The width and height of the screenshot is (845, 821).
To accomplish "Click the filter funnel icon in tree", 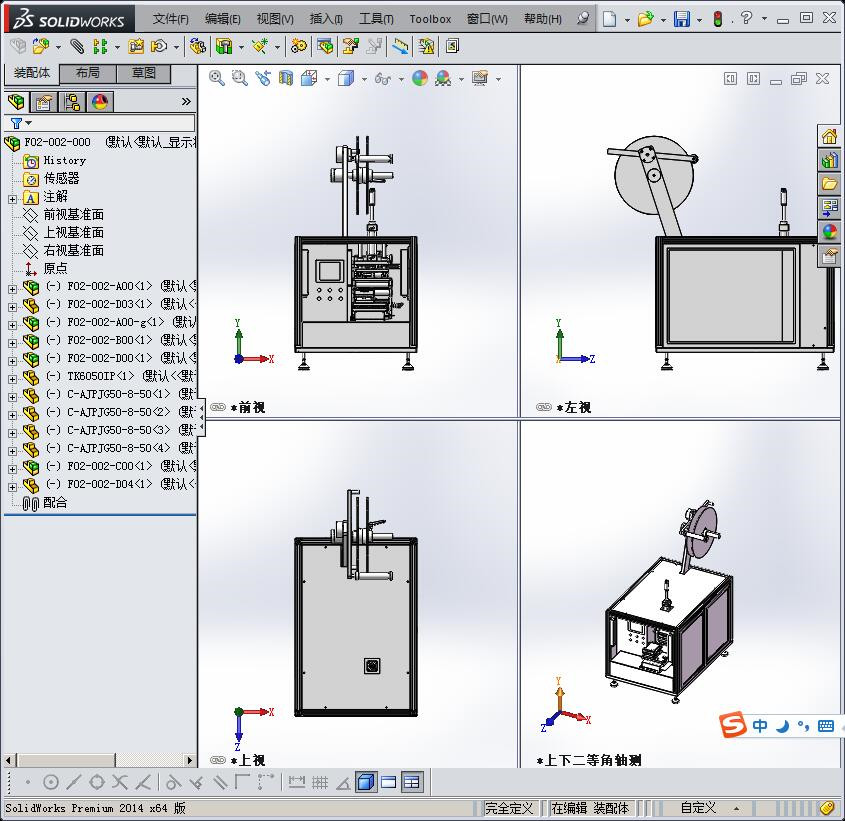I will tap(16, 123).
